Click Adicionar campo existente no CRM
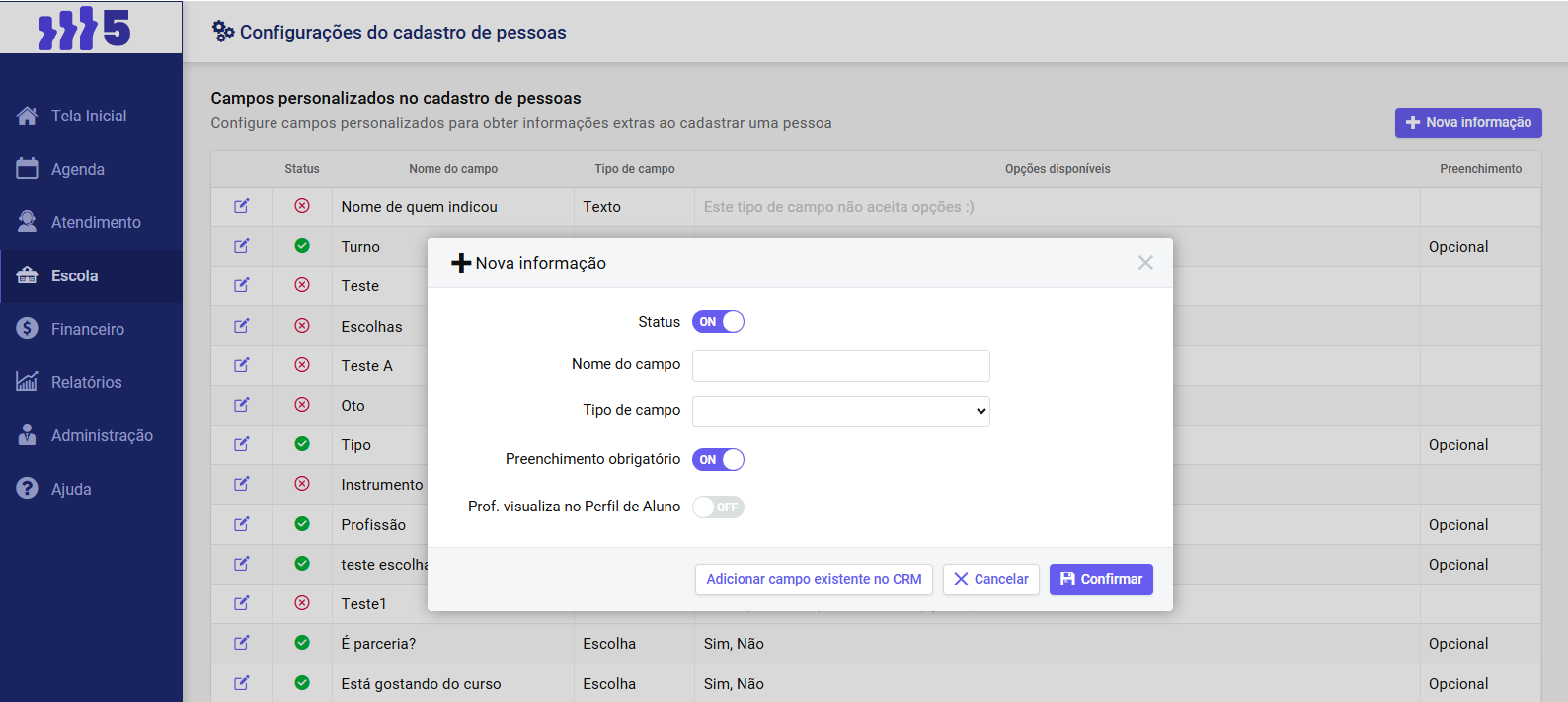1568x702 pixels. tap(814, 580)
